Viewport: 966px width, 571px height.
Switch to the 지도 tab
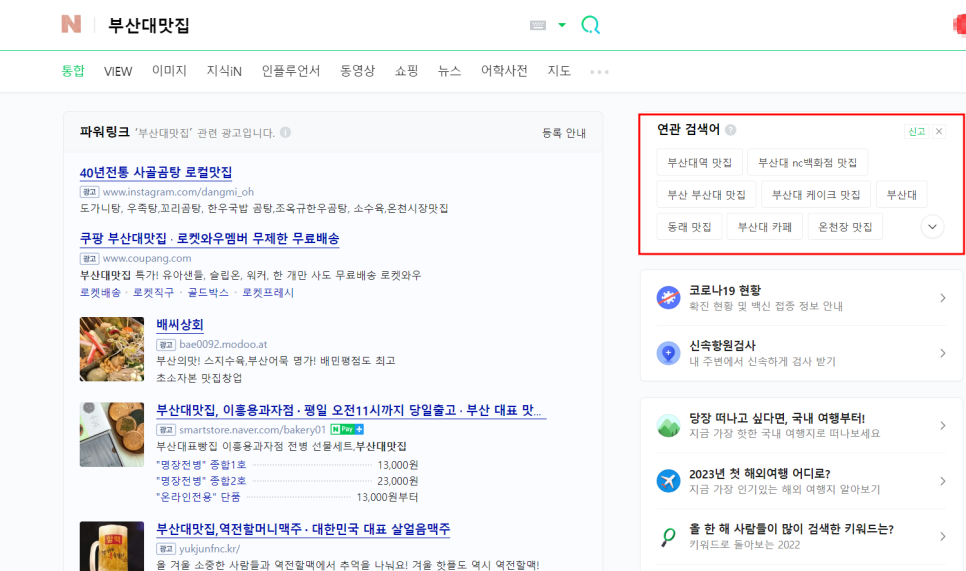coord(559,71)
